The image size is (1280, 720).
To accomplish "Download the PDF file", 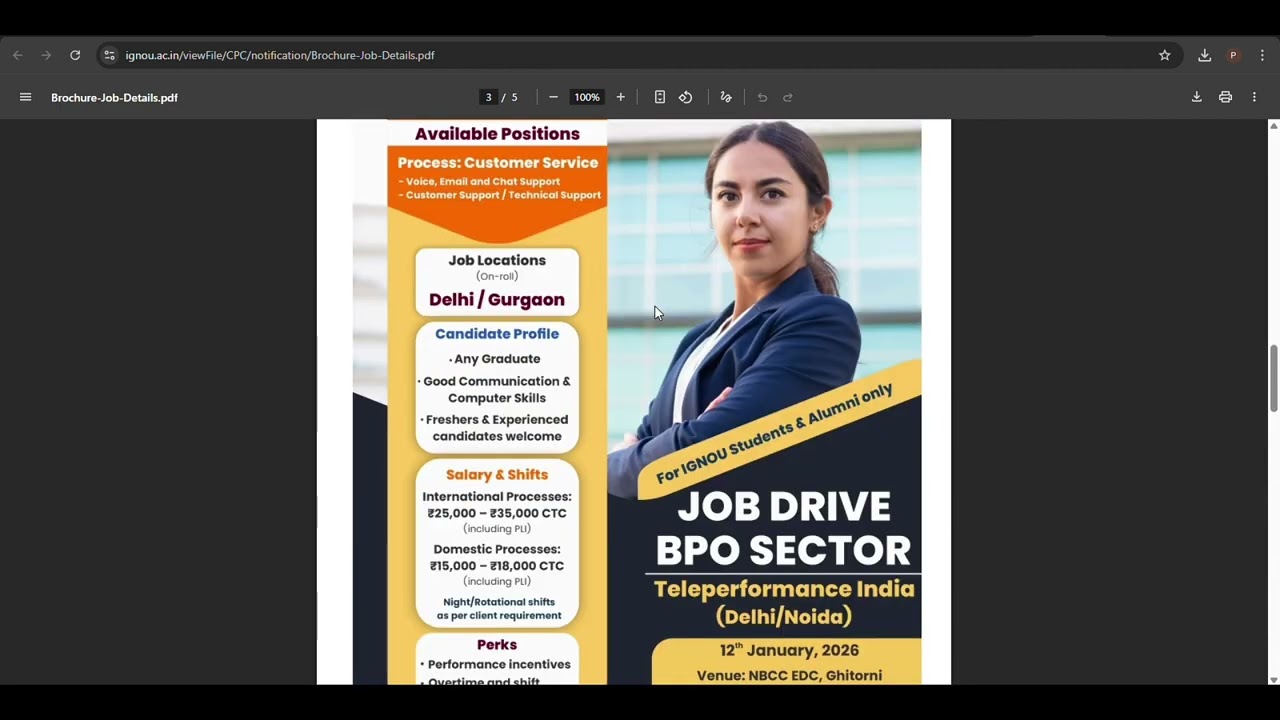I will pyautogui.click(x=1196, y=97).
